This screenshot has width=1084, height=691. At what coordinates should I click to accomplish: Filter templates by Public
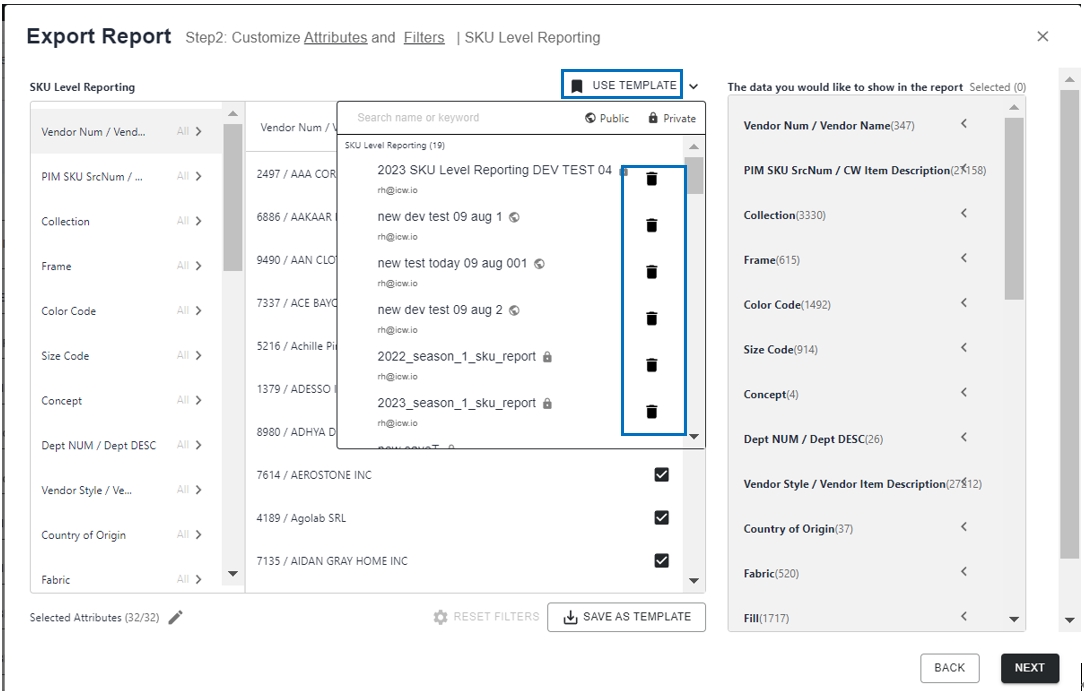click(x=607, y=118)
